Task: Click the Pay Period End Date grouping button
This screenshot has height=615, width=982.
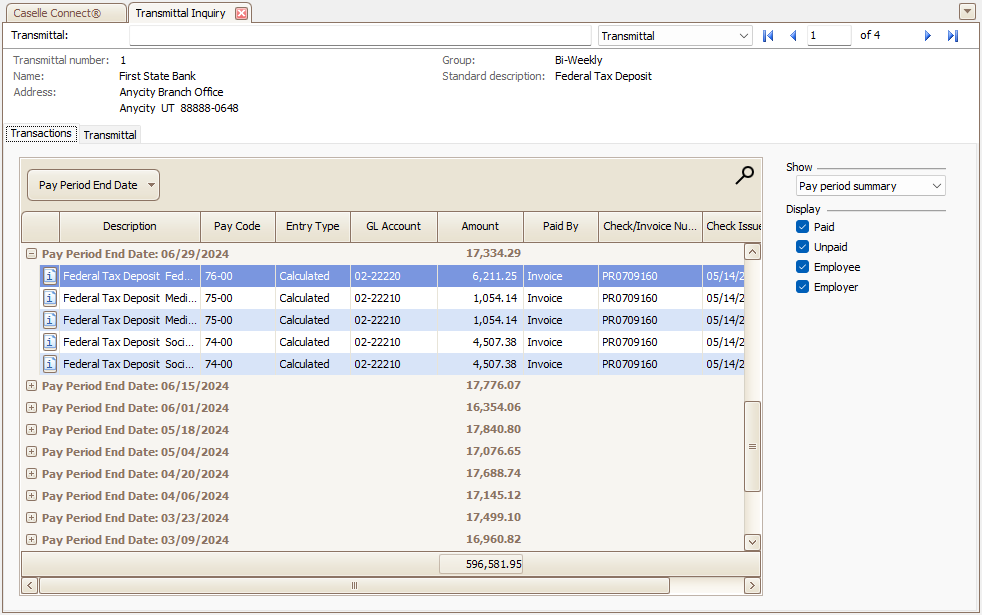Action: coord(93,185)
